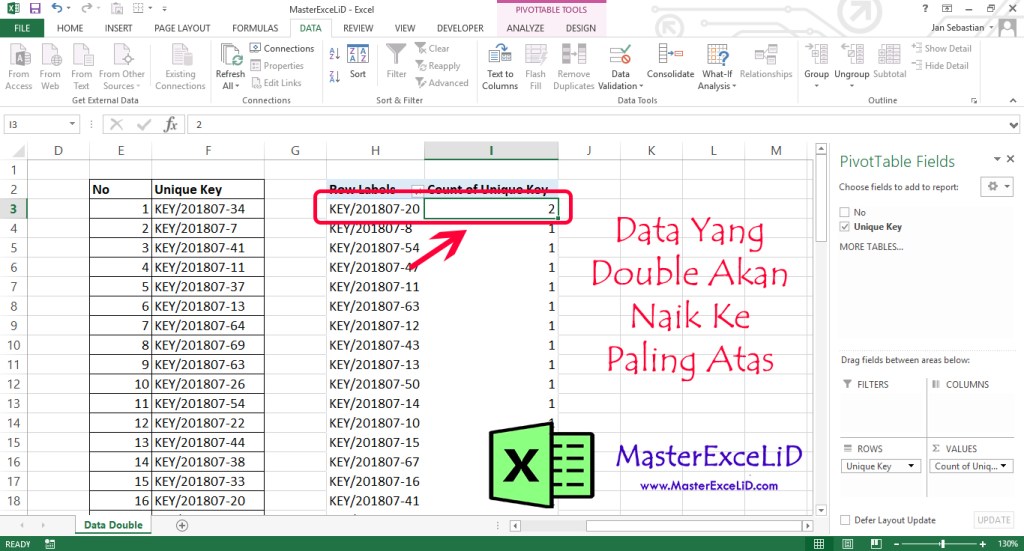Click zoom out minus button
Screen dimensions: 1024x551
point(897,544)
